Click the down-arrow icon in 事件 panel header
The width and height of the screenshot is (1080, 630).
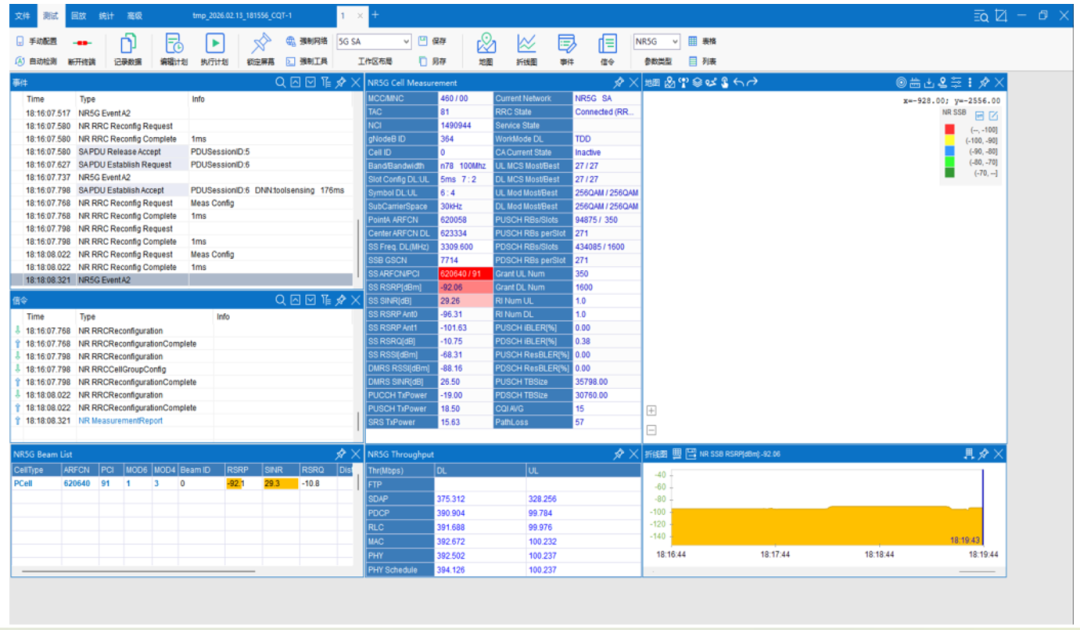[x=311, y=83]
